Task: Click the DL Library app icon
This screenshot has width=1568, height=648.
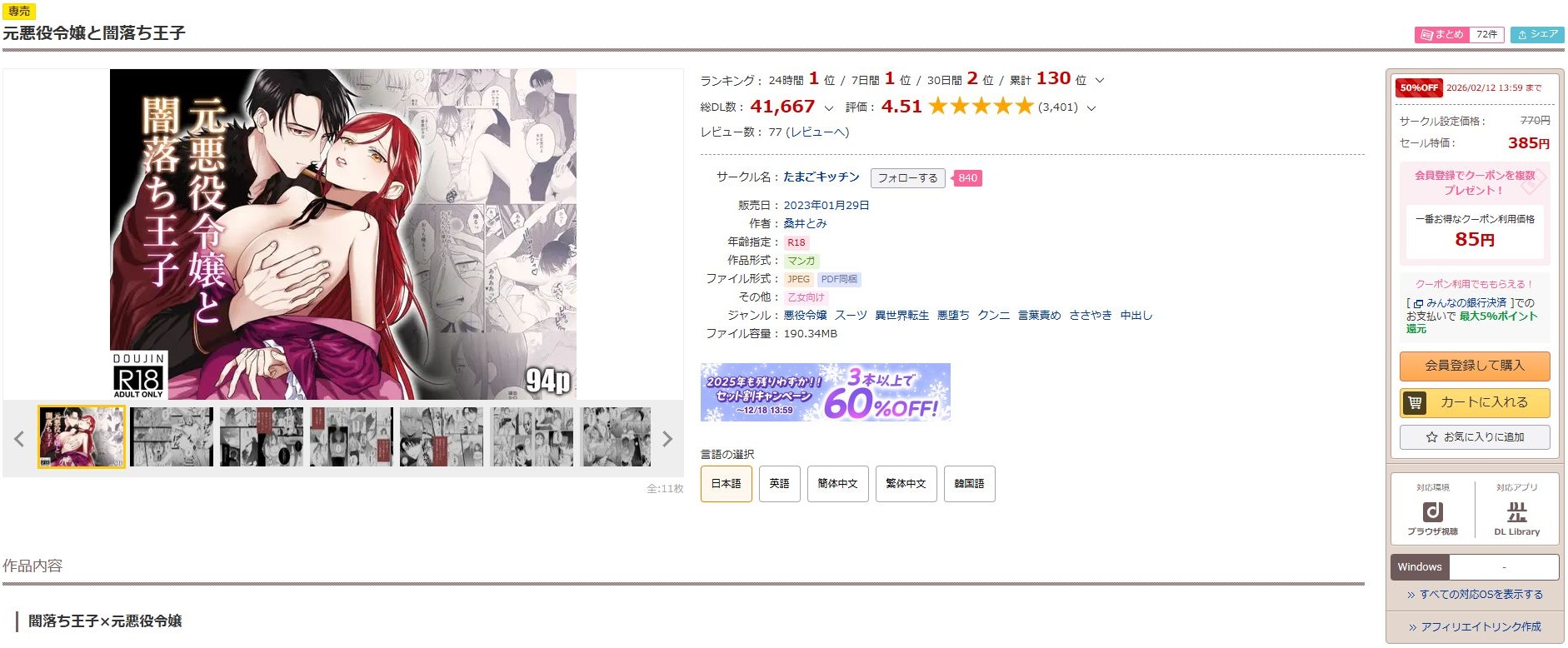Action: pos(1516,511)
